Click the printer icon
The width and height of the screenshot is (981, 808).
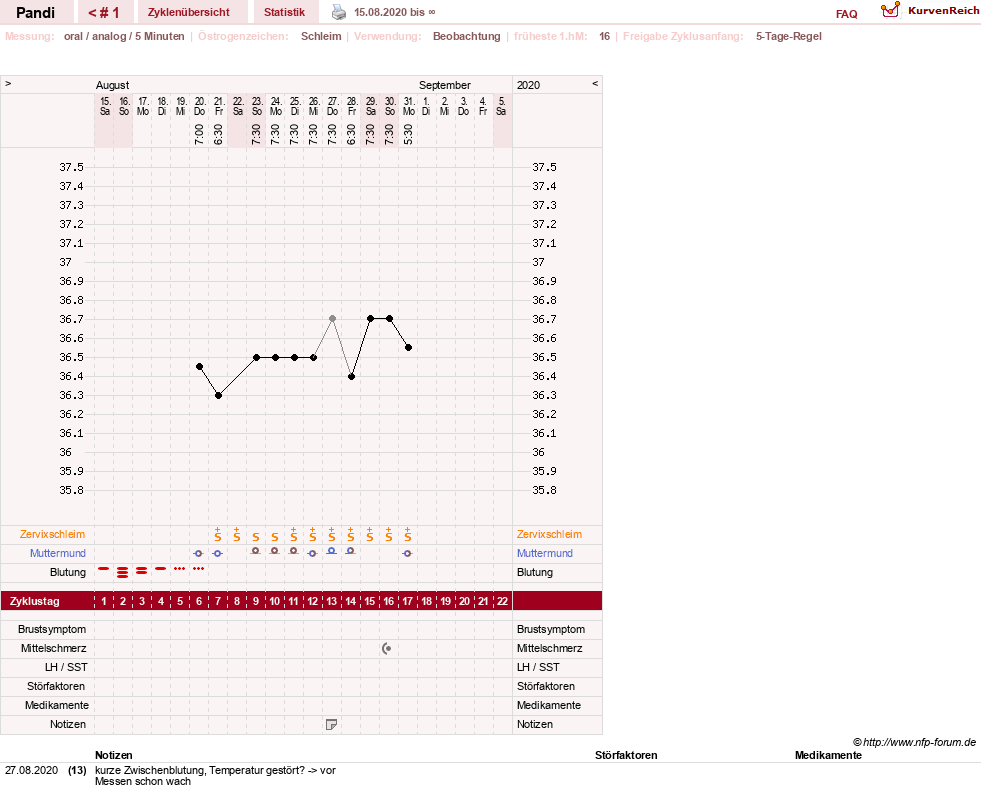338,12
